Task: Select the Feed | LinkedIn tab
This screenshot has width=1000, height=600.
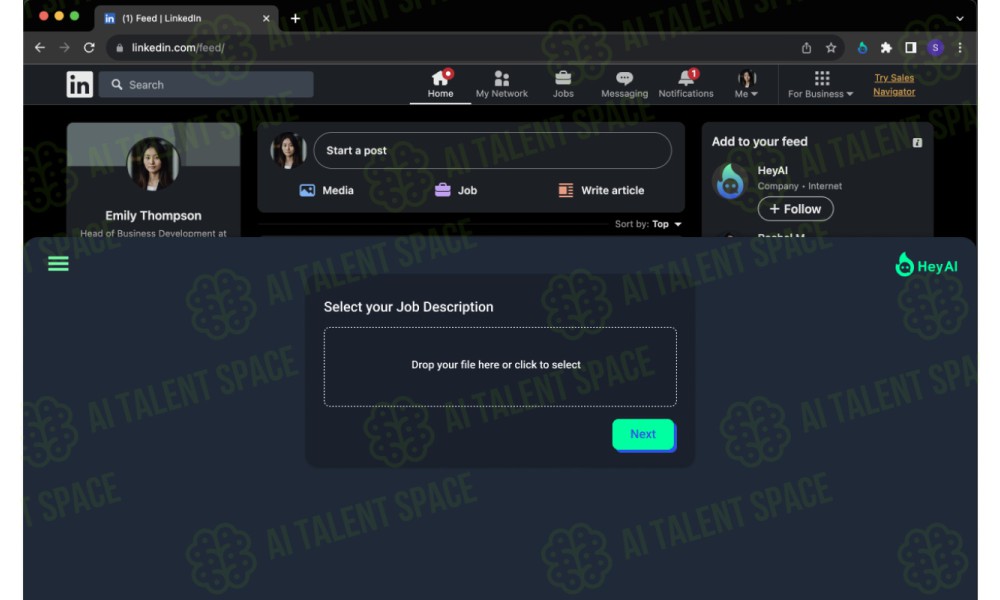Action: (187, 18)
